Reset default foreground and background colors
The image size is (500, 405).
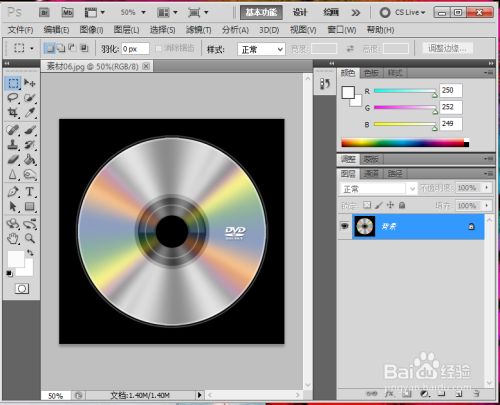pos(9,274)
